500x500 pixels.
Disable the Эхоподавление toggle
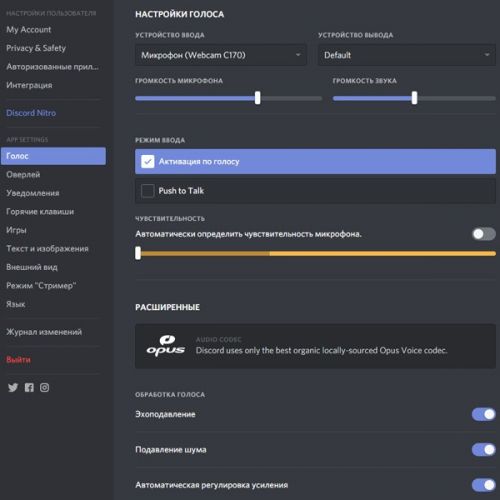click(x=484, y=414)
